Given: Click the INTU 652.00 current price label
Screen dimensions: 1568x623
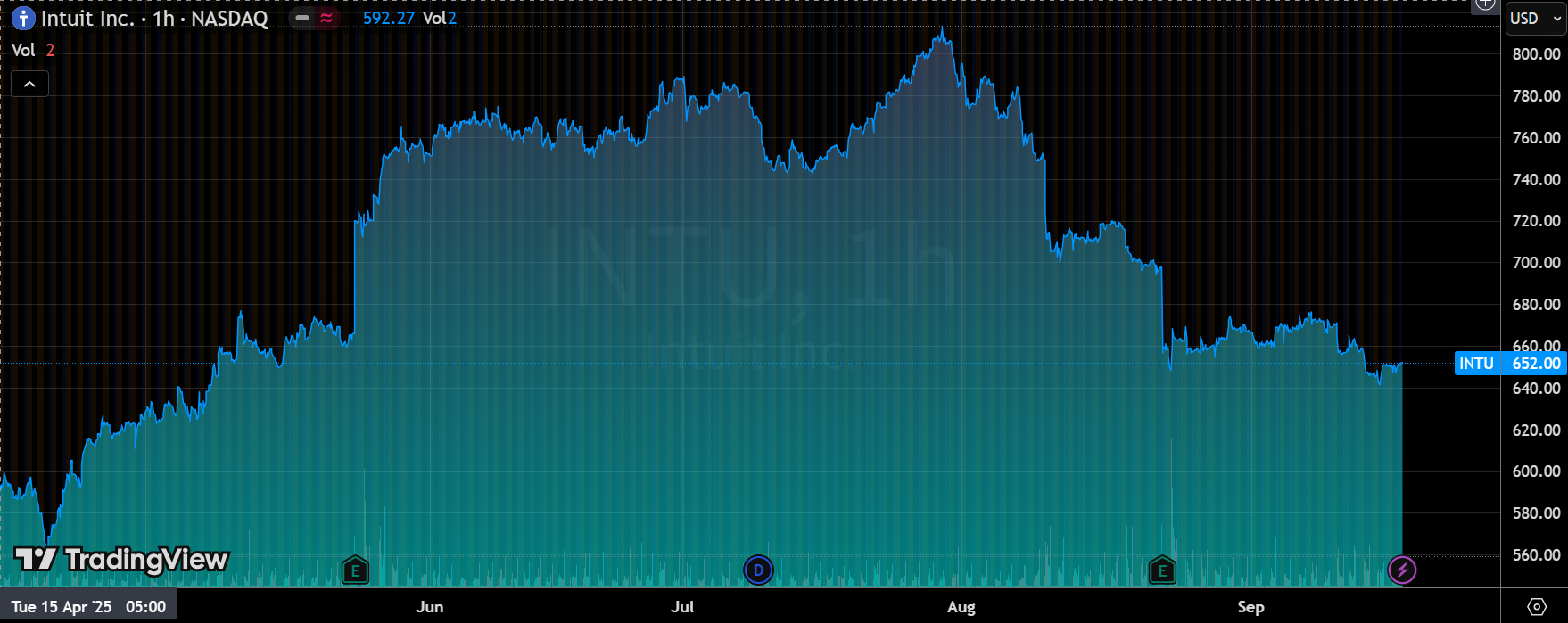Looking at the screenshot, I should coord(1510,363).
